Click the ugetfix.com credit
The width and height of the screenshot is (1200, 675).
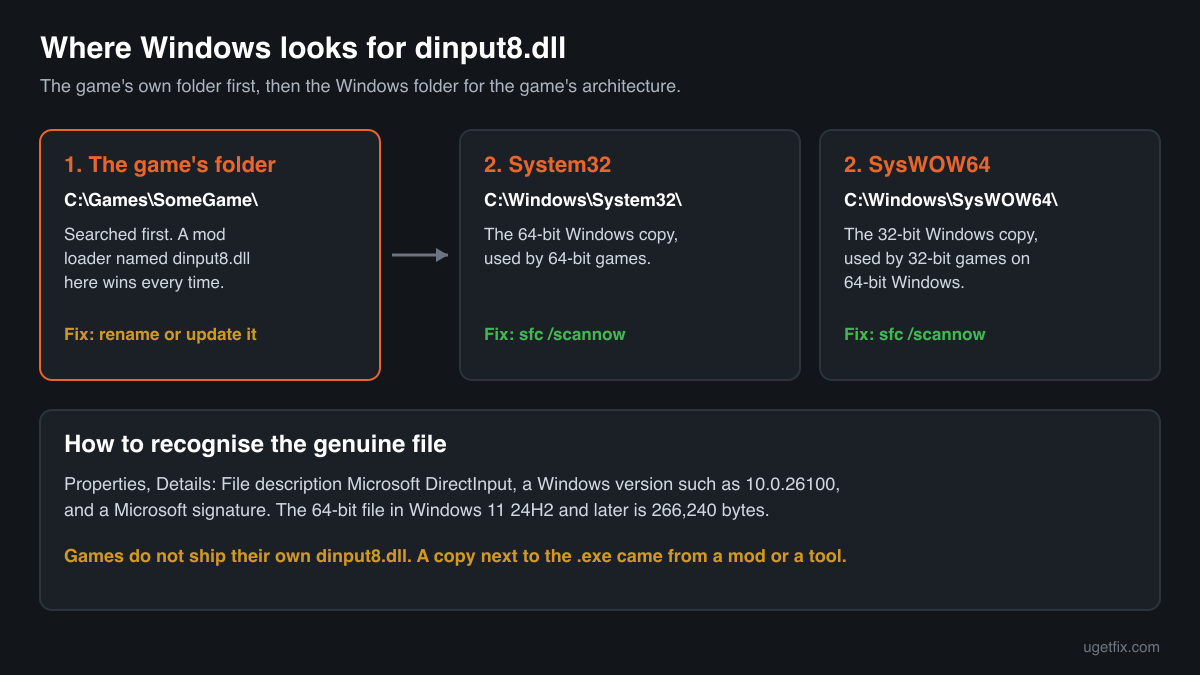click(x=1121, y=647)
